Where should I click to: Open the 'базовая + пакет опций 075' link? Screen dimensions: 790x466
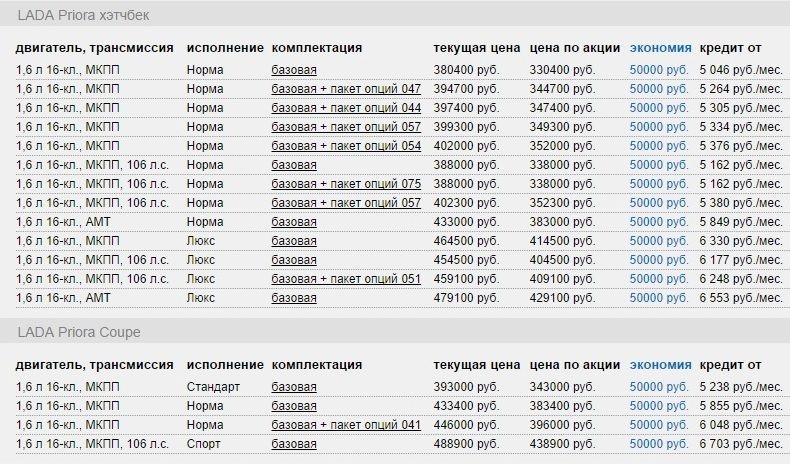coord(346,184)
